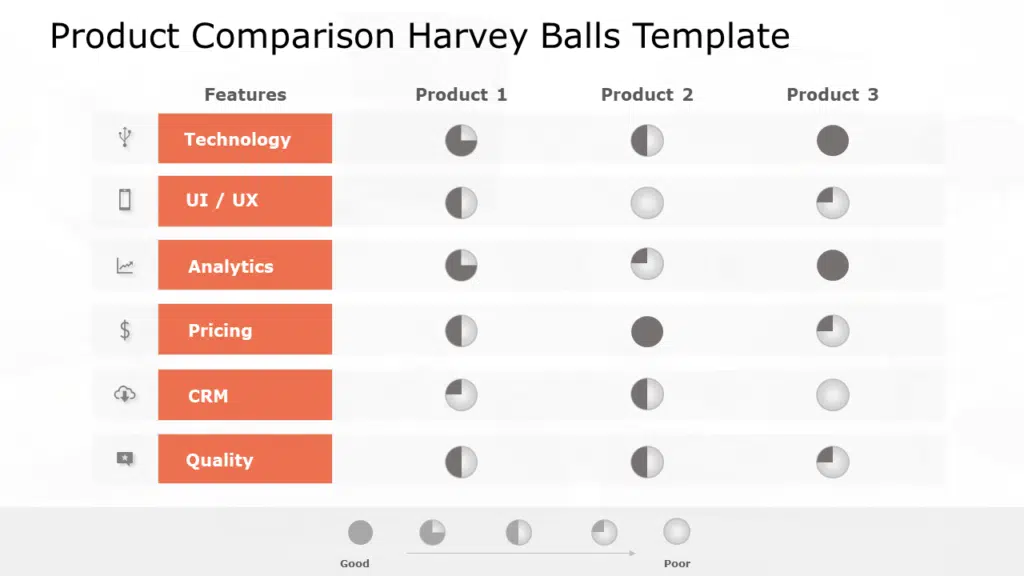Click the orange Technology feature box
The height and width of the screenshot is (576, 1024).
[245, 139]
